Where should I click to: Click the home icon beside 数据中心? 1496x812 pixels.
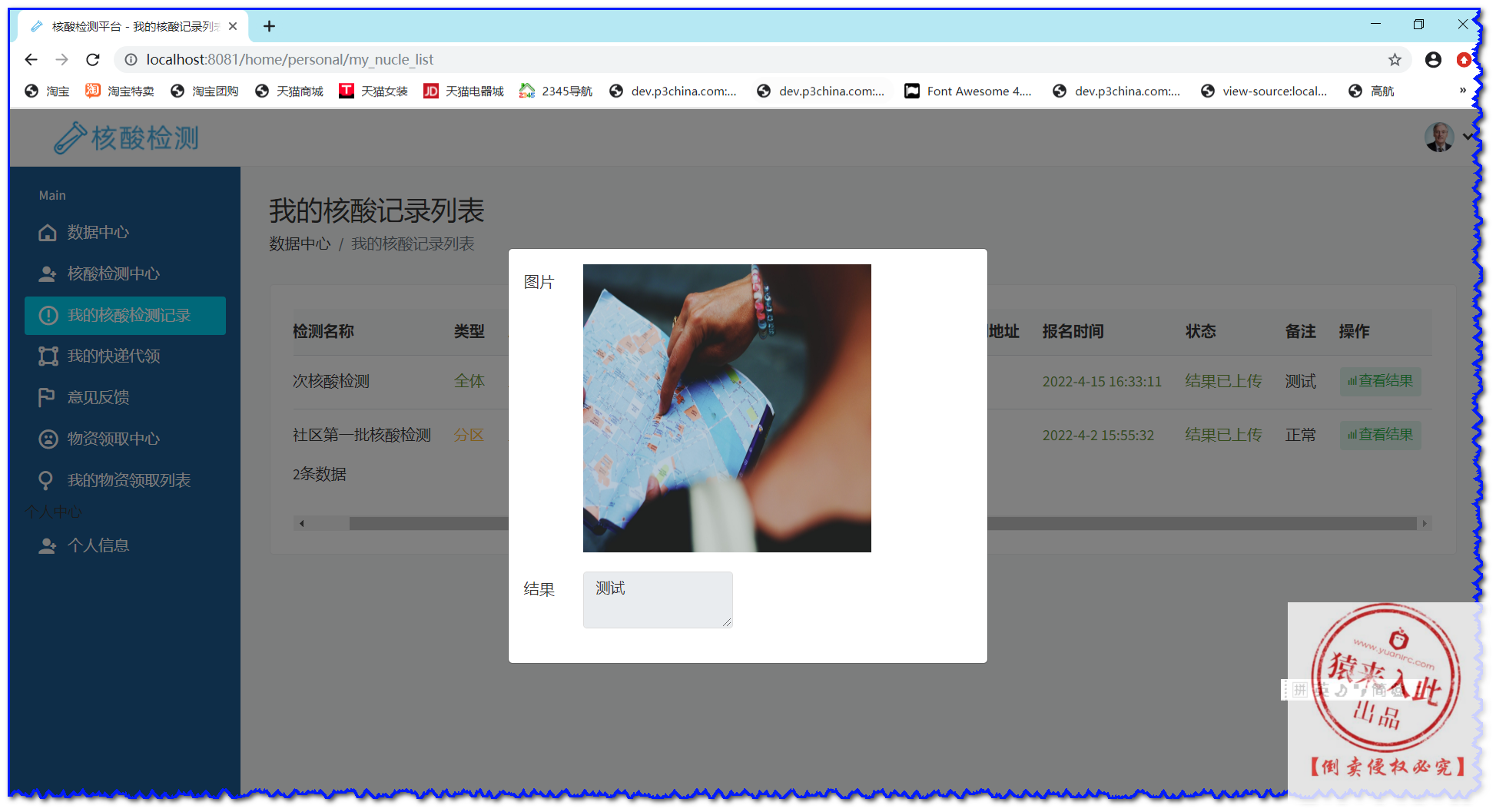pyautogui.click(x=48, y=232)
